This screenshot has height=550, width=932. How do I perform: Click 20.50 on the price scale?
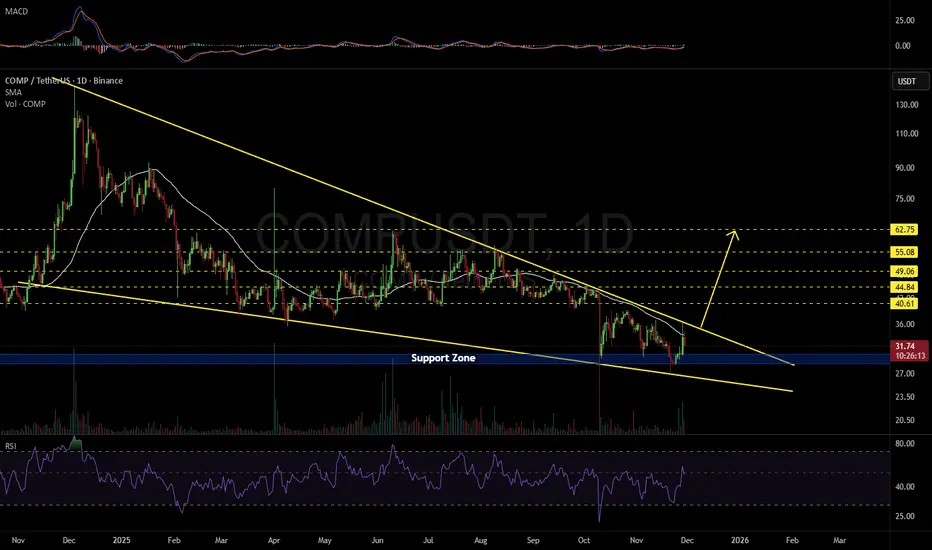tap(905, 420)
